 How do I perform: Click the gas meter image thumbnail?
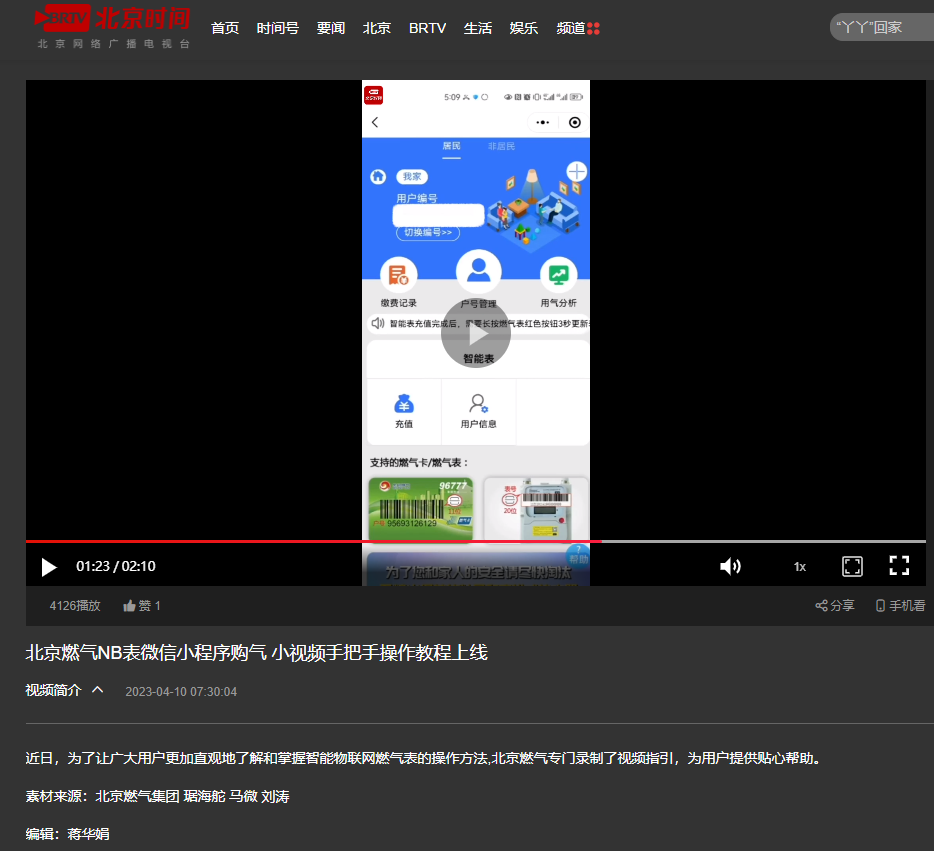point(536,508)
